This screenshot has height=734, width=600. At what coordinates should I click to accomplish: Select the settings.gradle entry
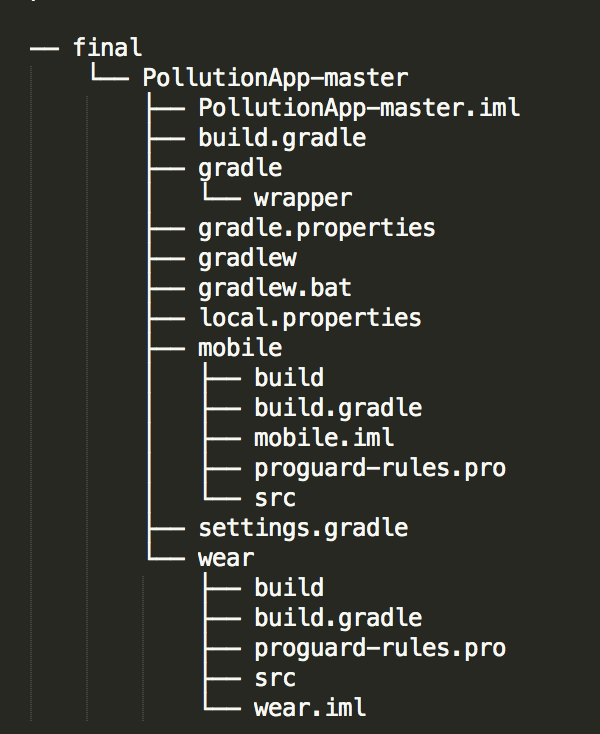pos(303,528)
